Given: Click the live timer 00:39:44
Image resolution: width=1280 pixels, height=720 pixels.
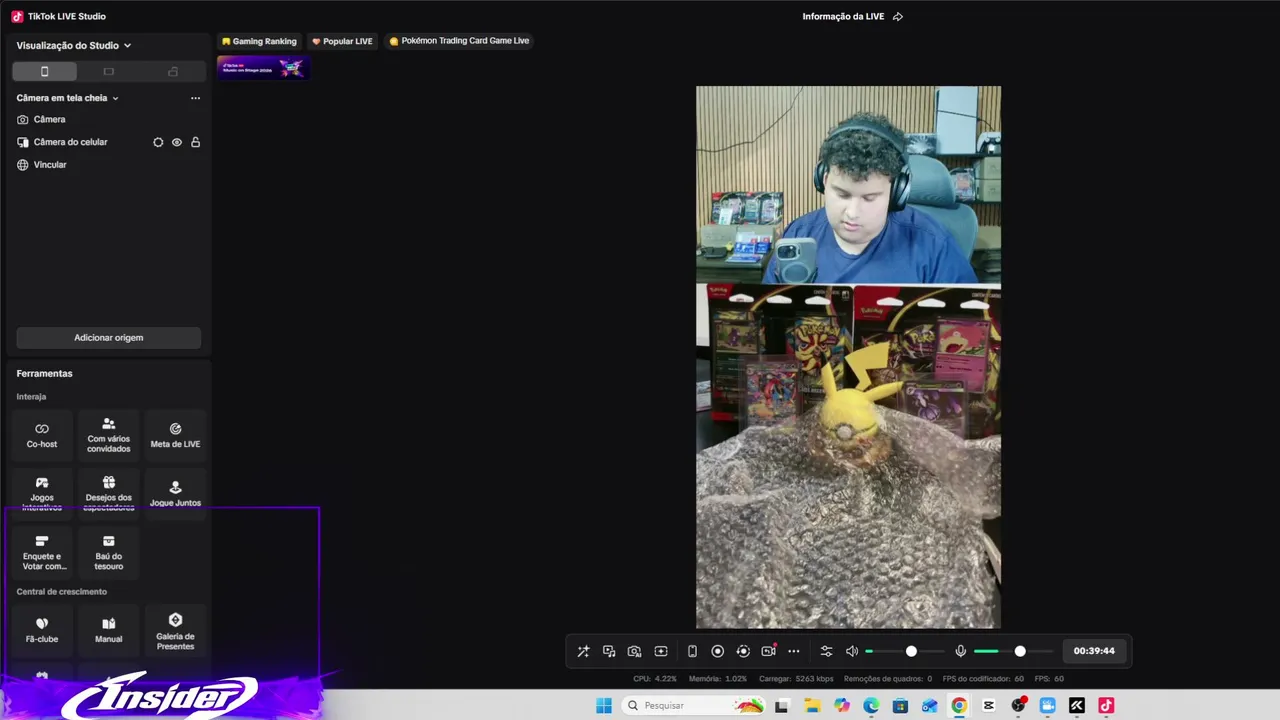Looking at the screenshot, I should click(1094, 651).
